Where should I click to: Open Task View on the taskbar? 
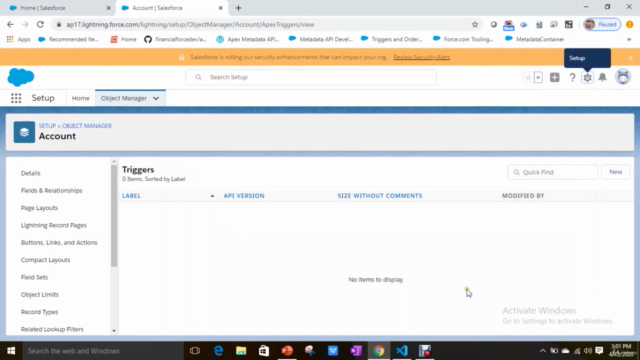click(x=195, y=351)
